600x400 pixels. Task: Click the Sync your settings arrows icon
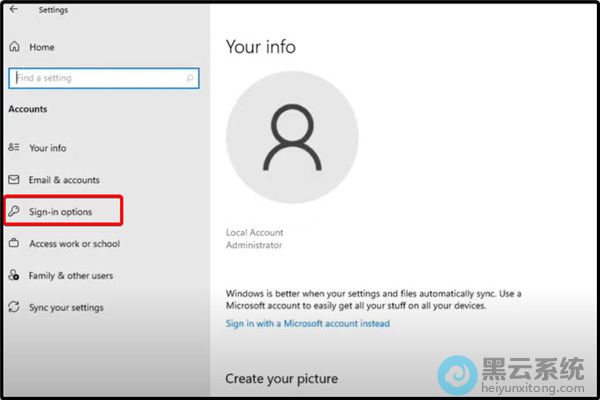[14, 307]
